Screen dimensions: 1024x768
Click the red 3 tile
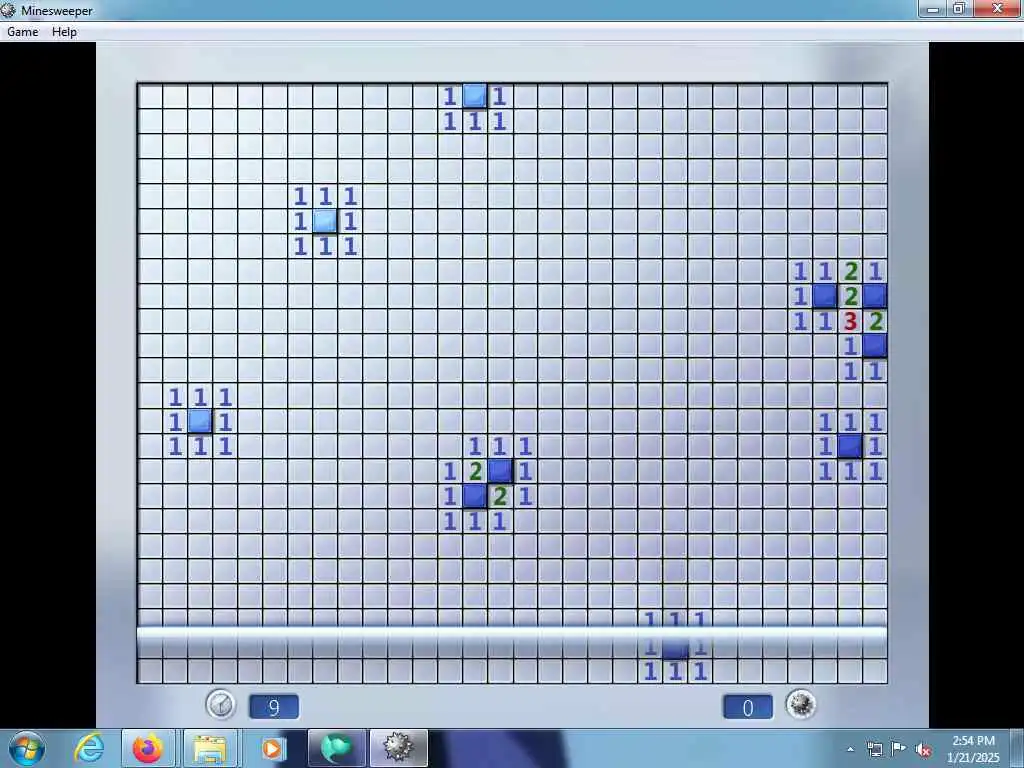pos(850,321)
